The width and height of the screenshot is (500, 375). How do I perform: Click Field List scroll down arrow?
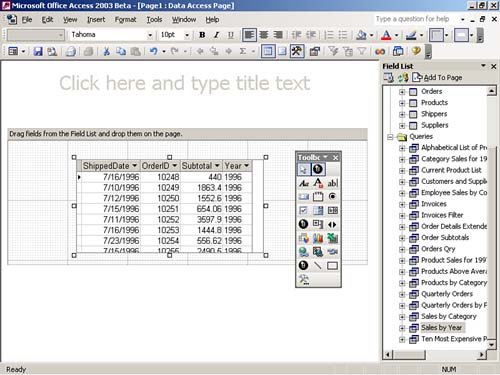tap(492, 344)
